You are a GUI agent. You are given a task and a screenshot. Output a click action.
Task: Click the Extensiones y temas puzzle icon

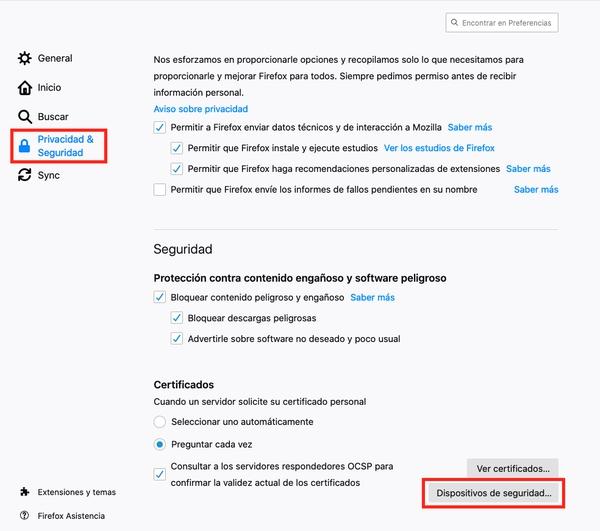(24, 492)
